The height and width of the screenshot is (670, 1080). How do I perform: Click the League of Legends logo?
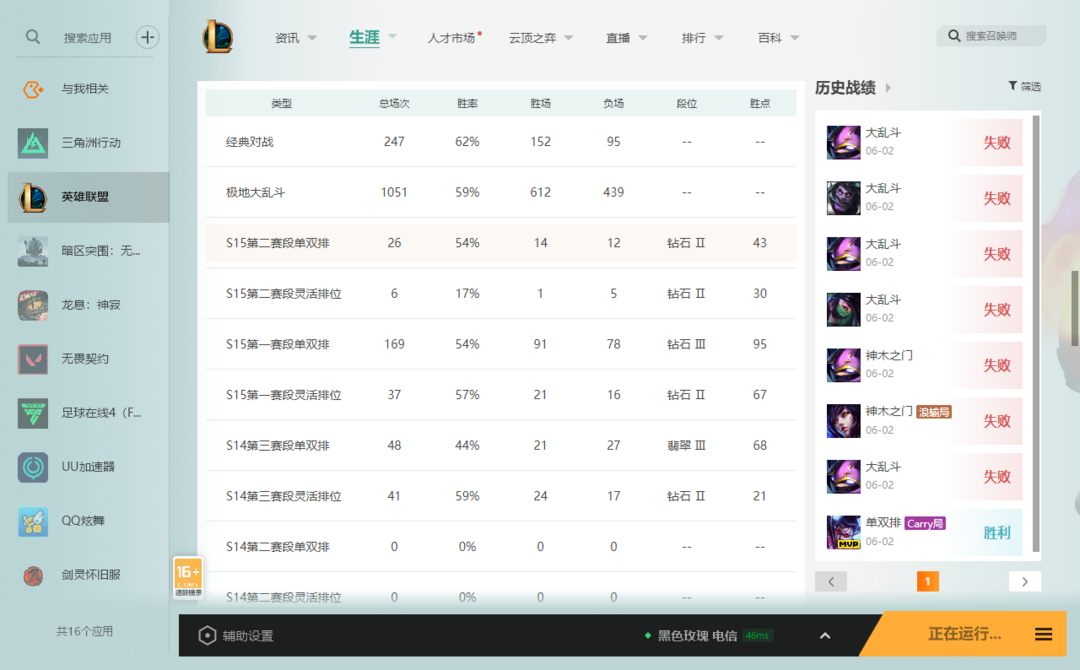point(218,36)
